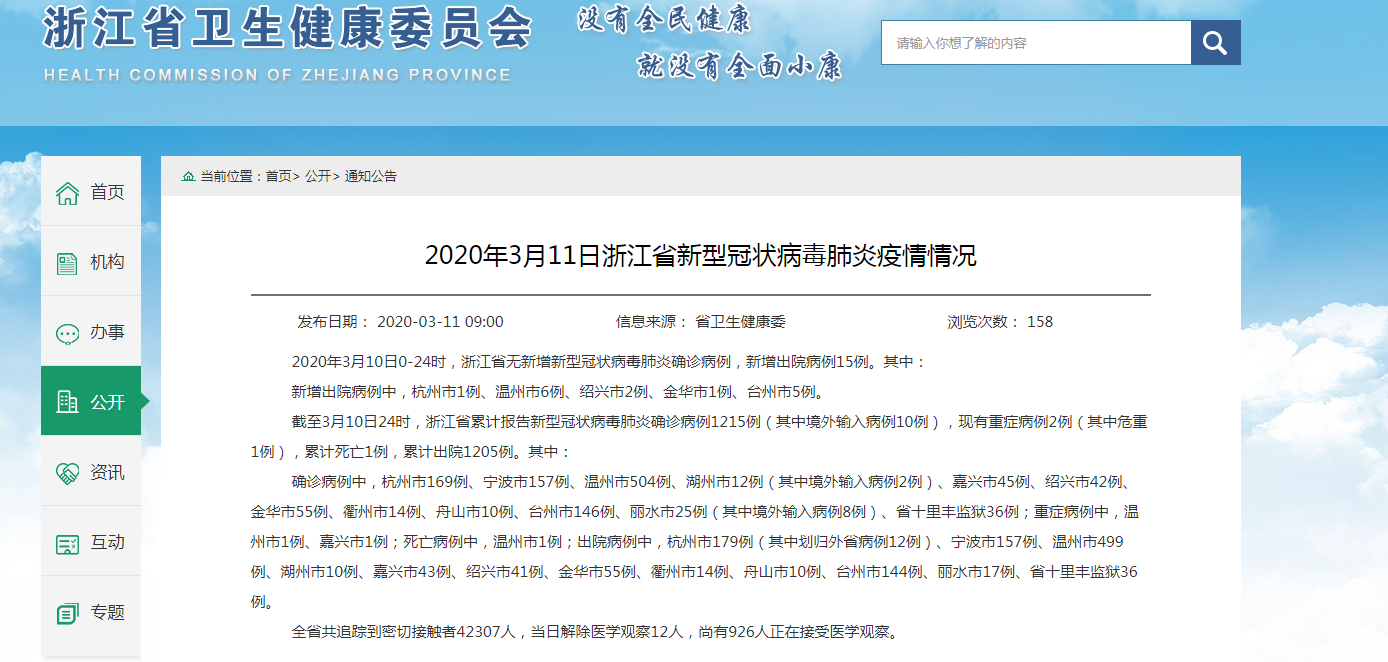The height and width of the screenshot is (662, 1388).
Task: Select the 资讯 sidebar menu label
Action: [108, 472]
